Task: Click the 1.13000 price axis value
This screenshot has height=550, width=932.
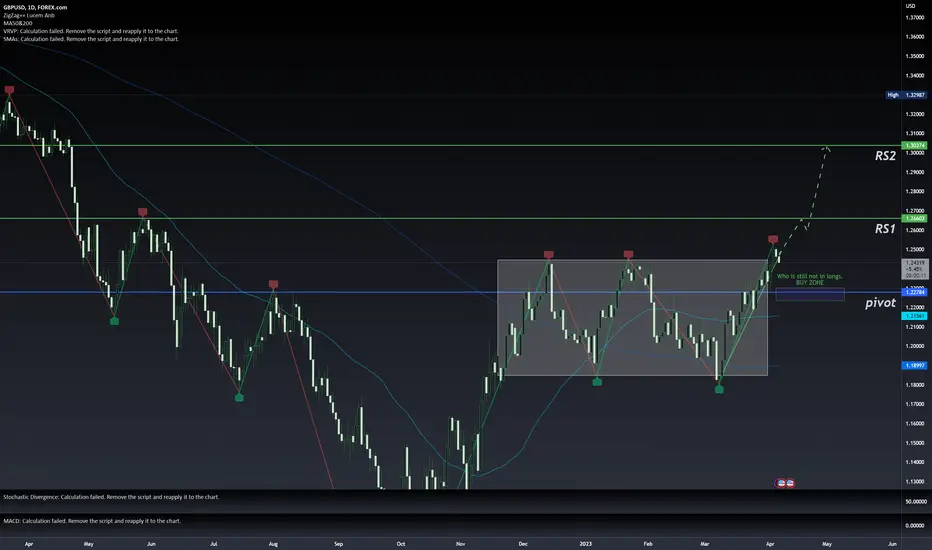Action: tap(915, 482)
